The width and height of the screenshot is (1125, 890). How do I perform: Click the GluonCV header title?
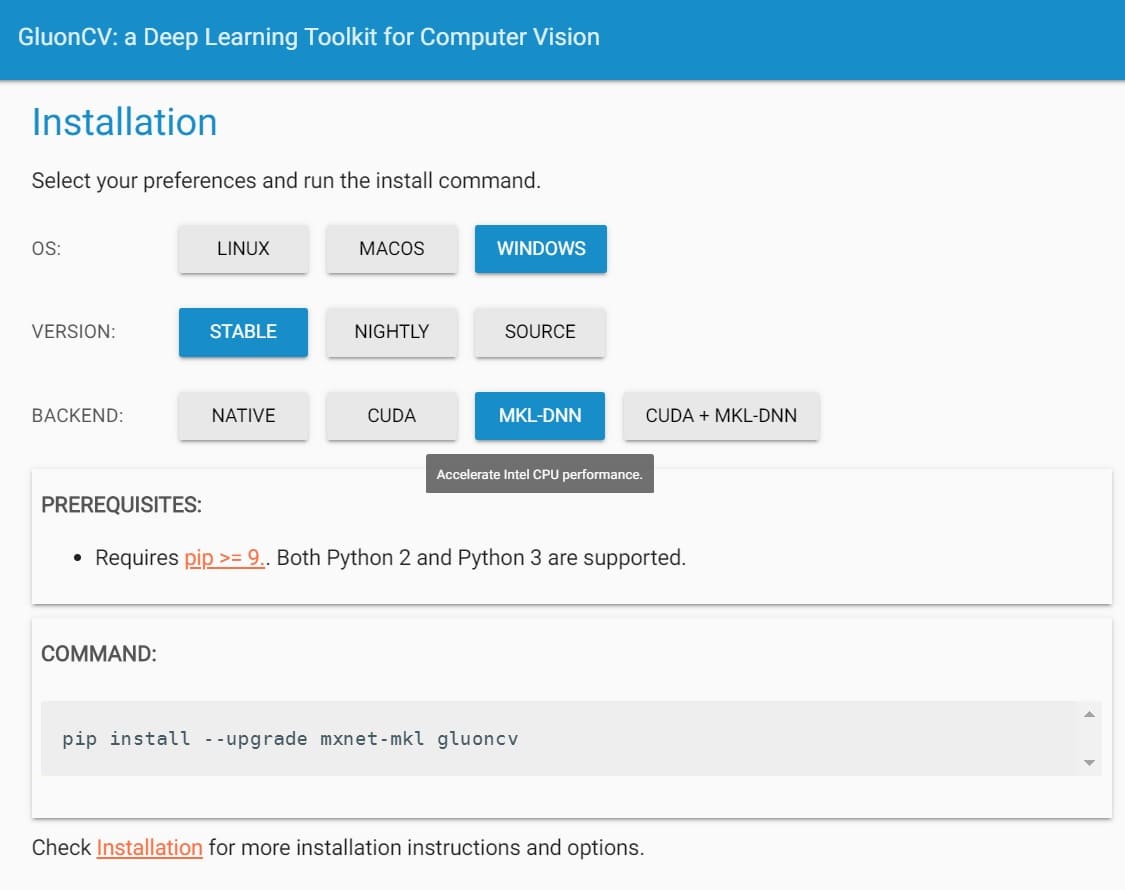pyautogui.click(x=308, y=38)
